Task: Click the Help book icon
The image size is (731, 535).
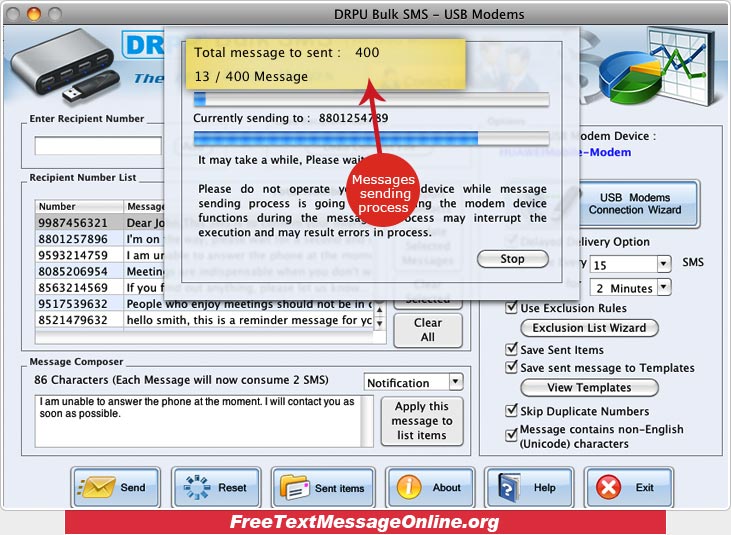Action: point(509,487)
